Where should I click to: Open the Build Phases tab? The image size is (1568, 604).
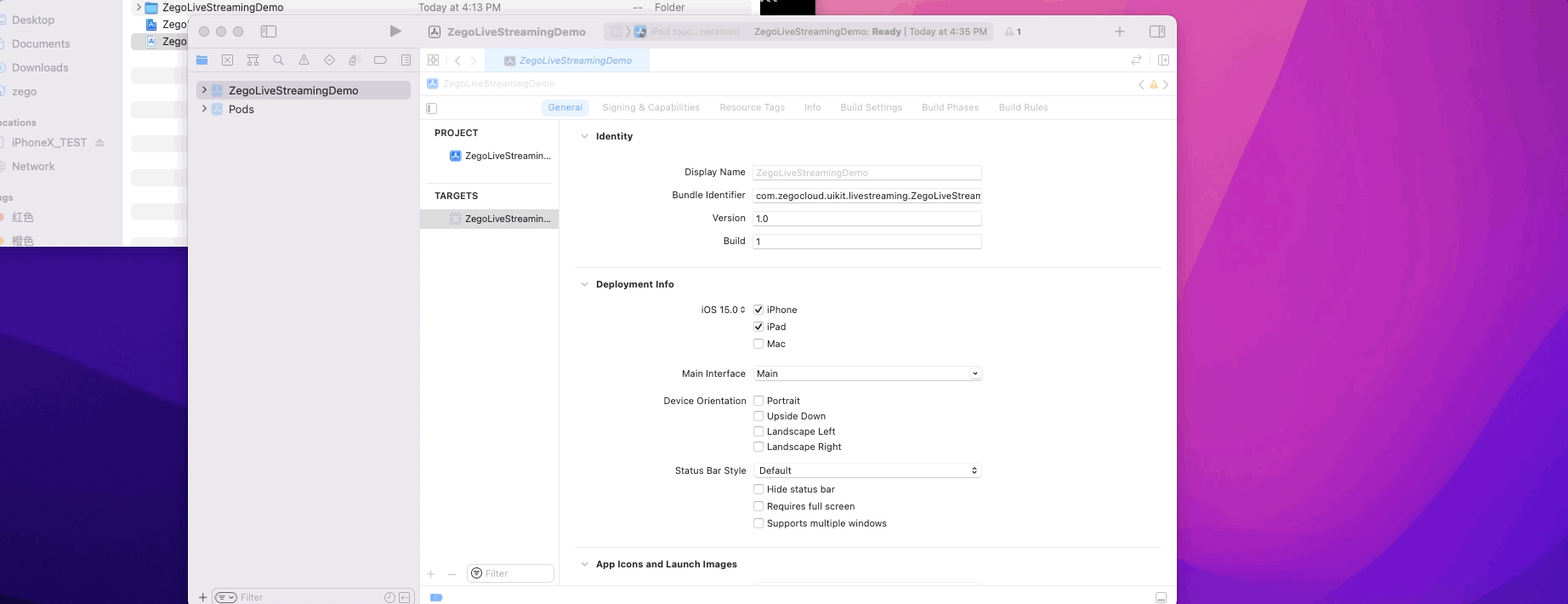(950, 107)
